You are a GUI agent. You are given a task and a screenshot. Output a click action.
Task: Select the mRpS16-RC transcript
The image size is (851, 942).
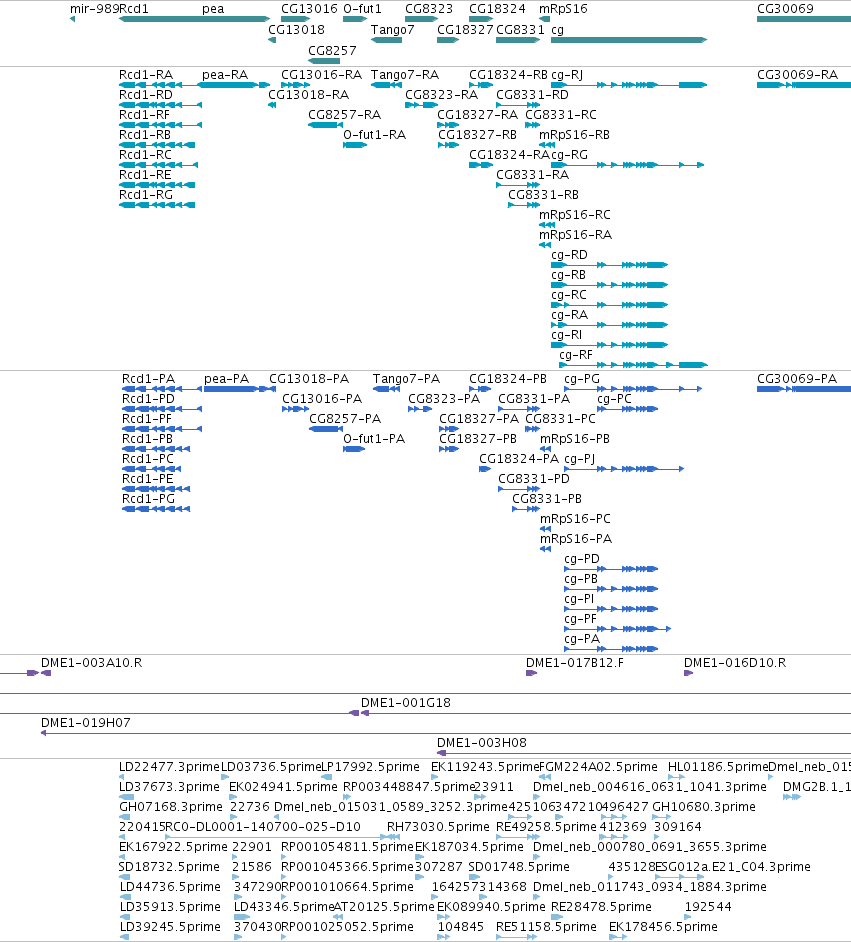575,214
